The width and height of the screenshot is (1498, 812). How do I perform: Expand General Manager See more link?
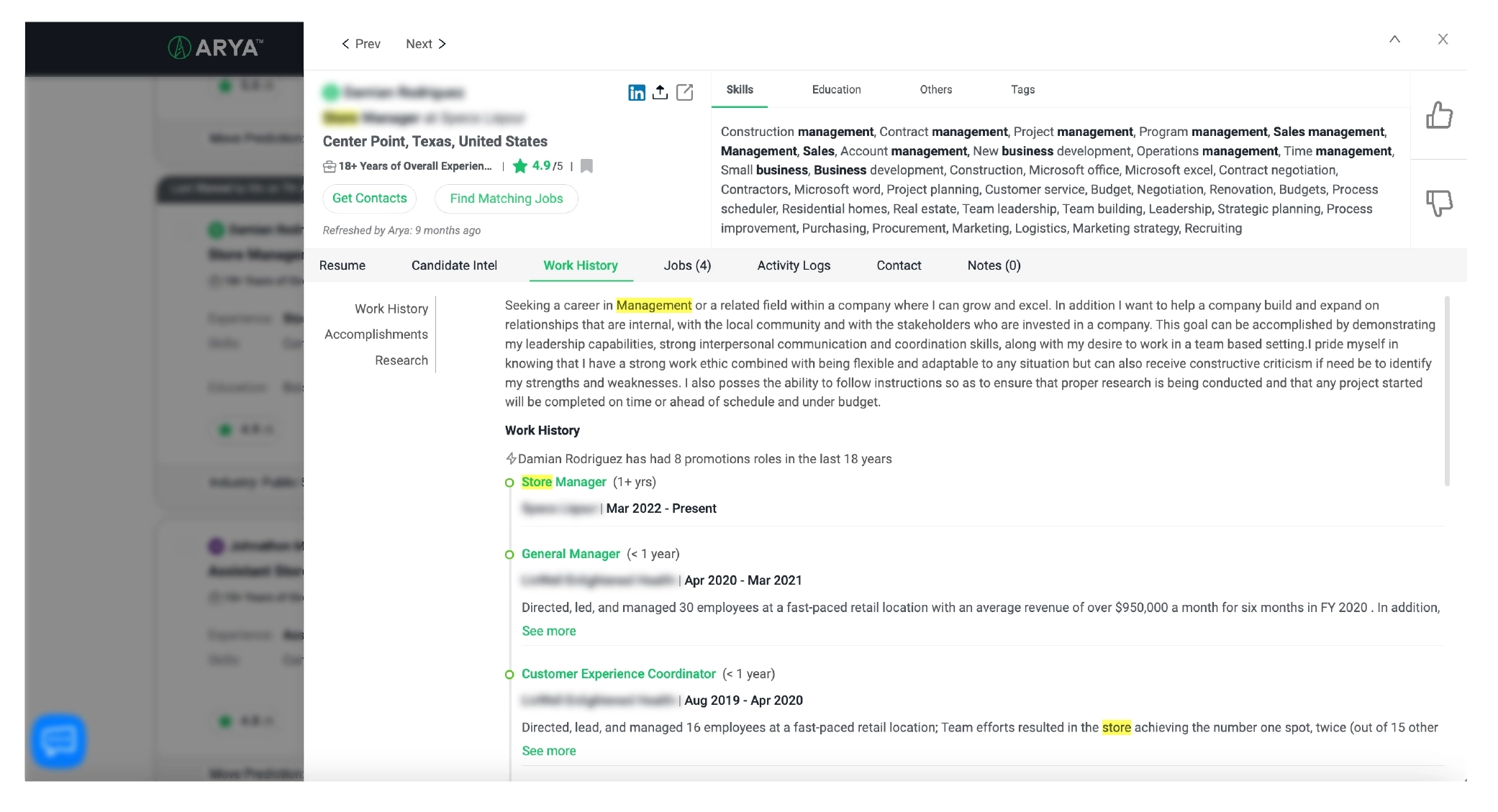pyautogui.click(x=548, y=631)
